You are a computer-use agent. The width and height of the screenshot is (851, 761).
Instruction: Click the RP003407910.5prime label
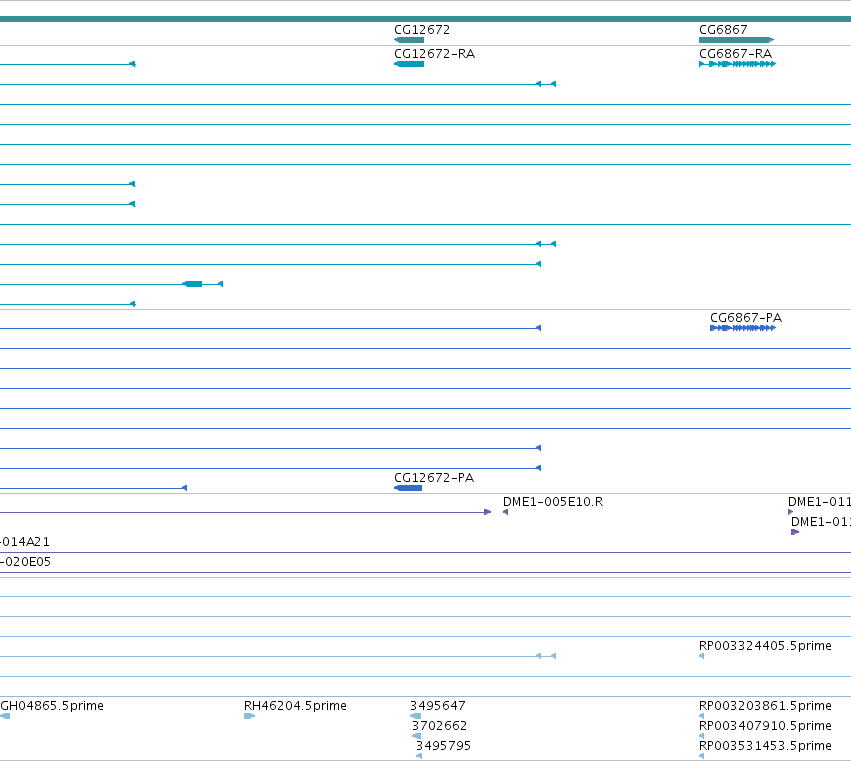[x=765, y=726]
